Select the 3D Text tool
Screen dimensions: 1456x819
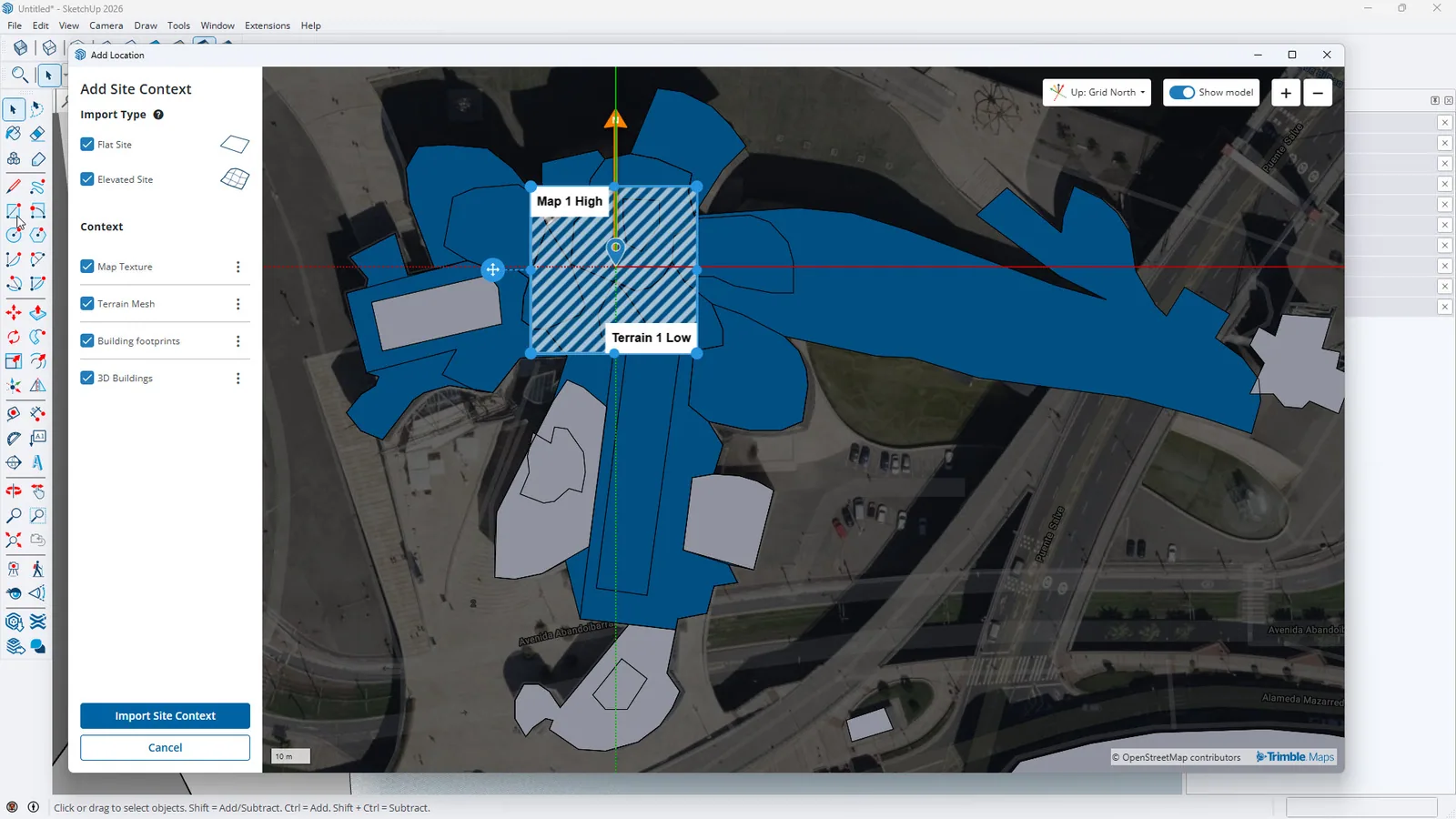[x=37, y=462]
